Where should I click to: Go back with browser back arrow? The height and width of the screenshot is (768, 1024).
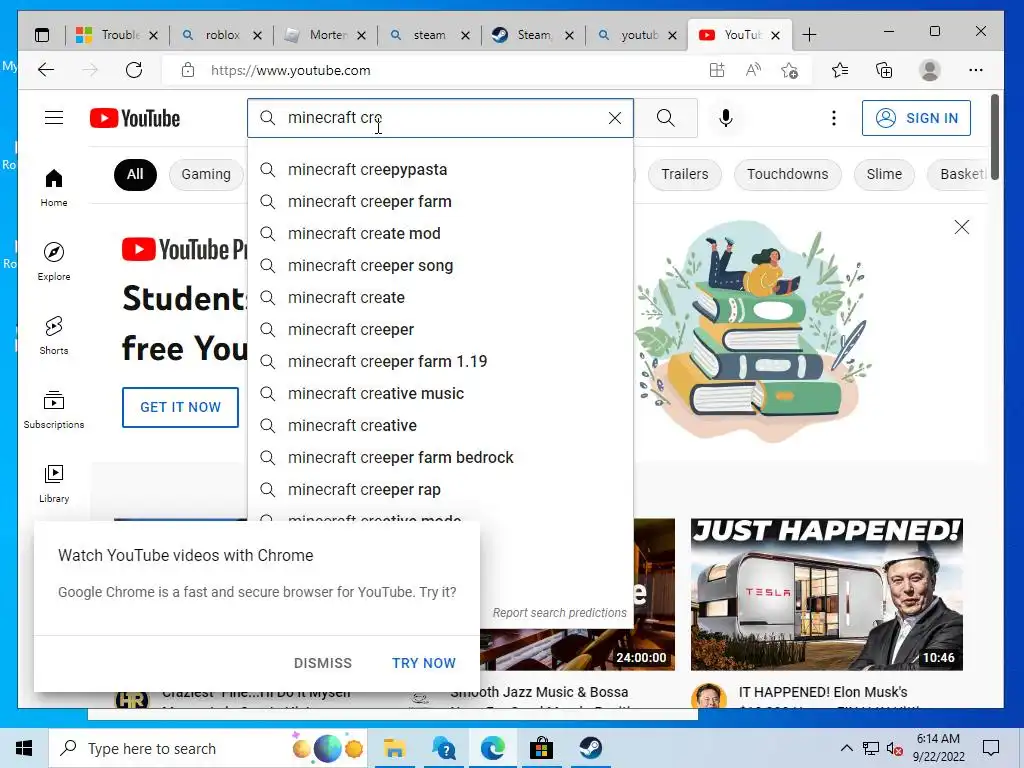click(46, 70)
